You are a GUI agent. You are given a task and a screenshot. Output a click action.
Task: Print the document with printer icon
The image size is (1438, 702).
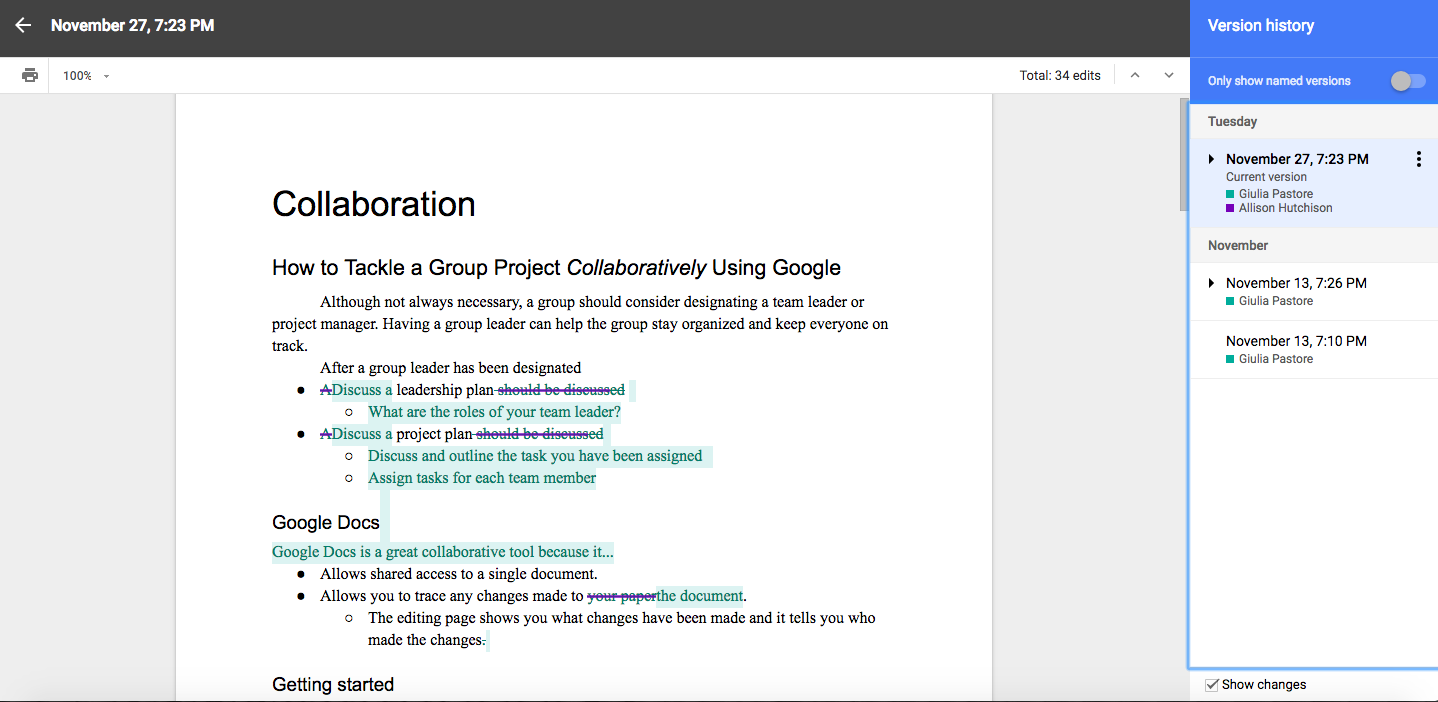click(x=30, y=75)
